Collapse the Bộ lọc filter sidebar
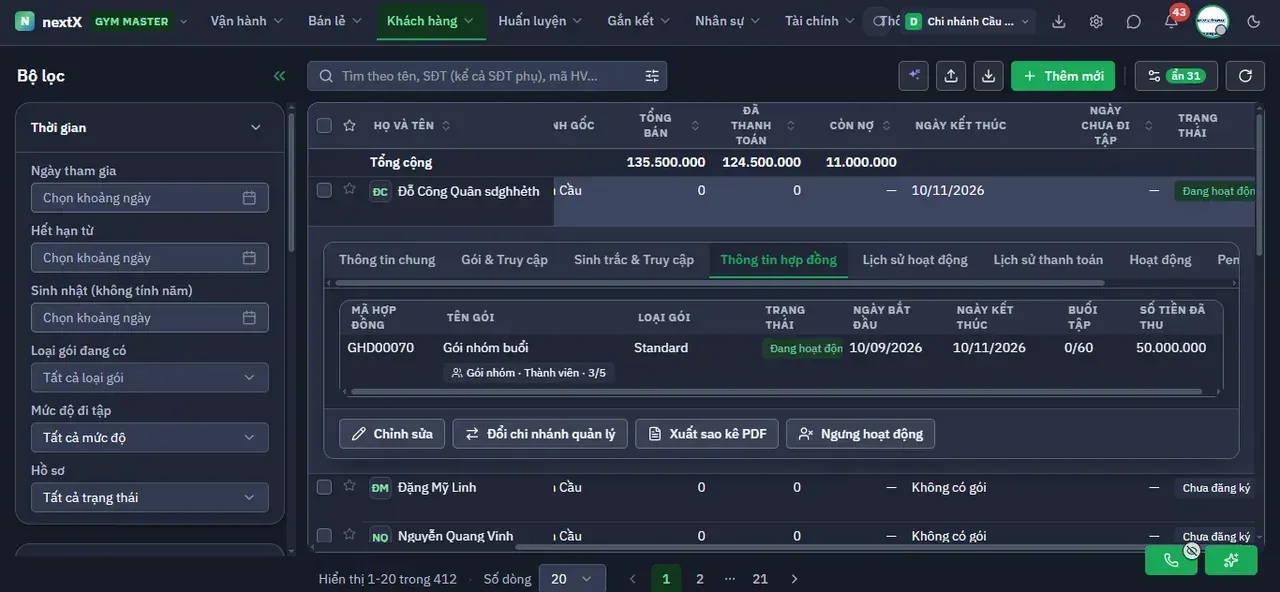The image size is (1280, 592). 279,76
